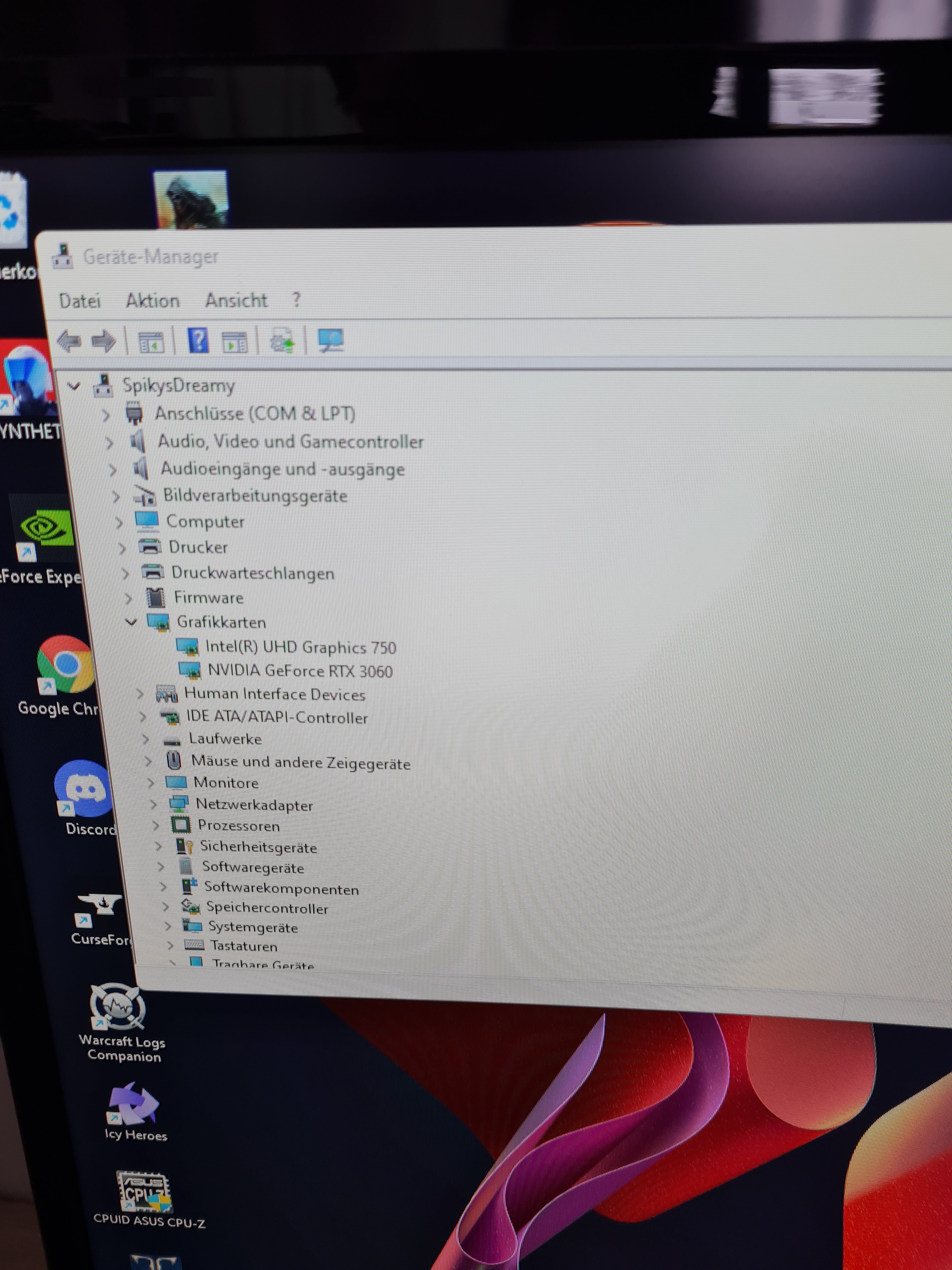Open the Aktion menu
This screenshot has width=952, height=1270.
153,301
